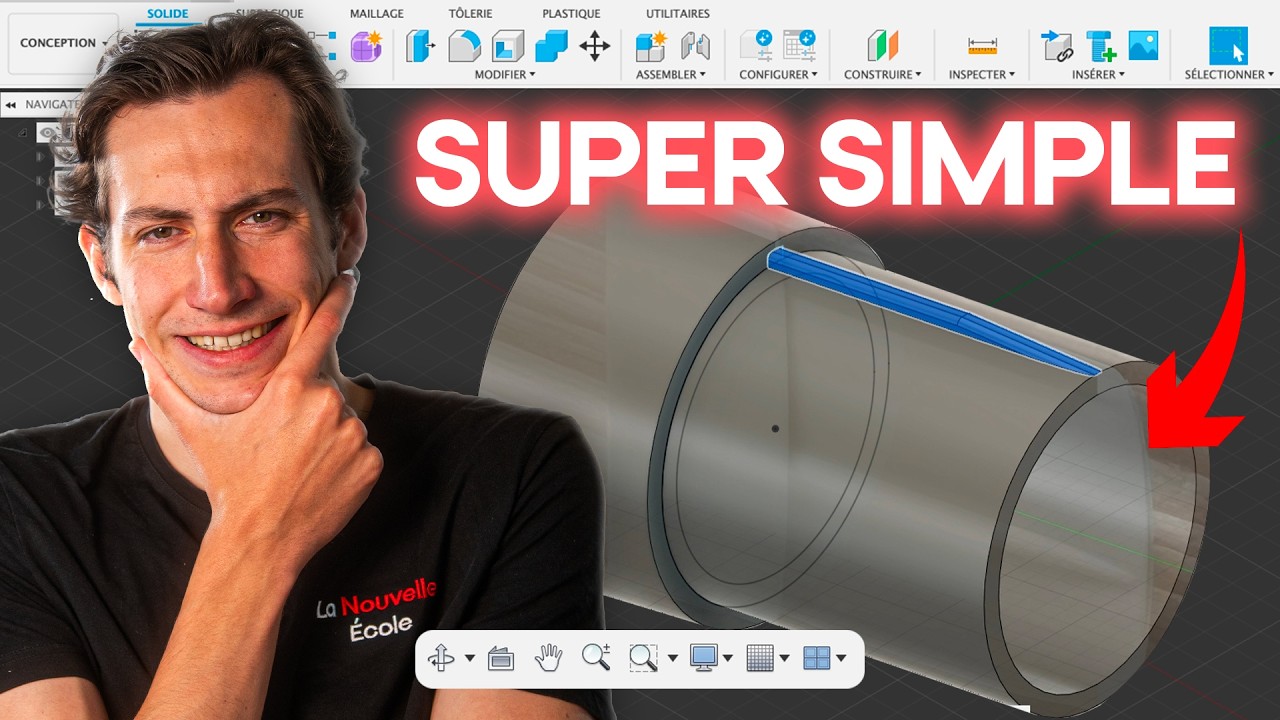Select the Fillet tool

tap(464, 46)
